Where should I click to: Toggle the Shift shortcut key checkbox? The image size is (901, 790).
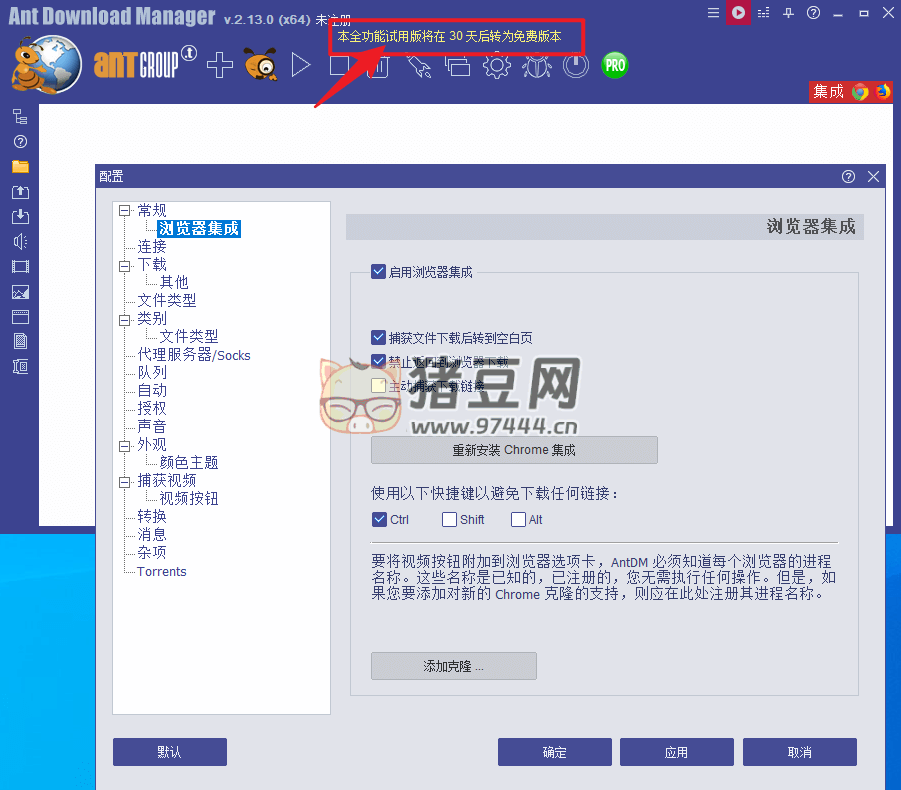click(x=450, y=519)
